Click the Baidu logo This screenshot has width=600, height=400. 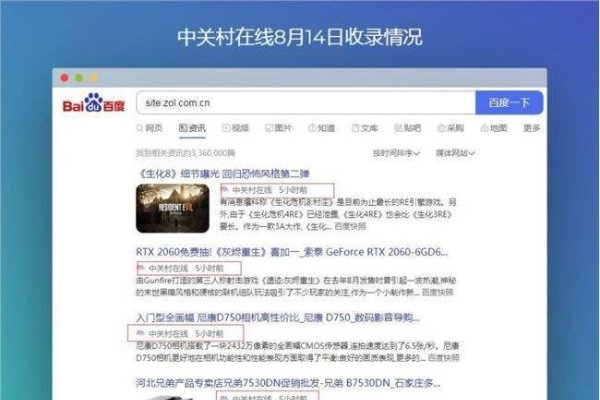pos(94,103)
